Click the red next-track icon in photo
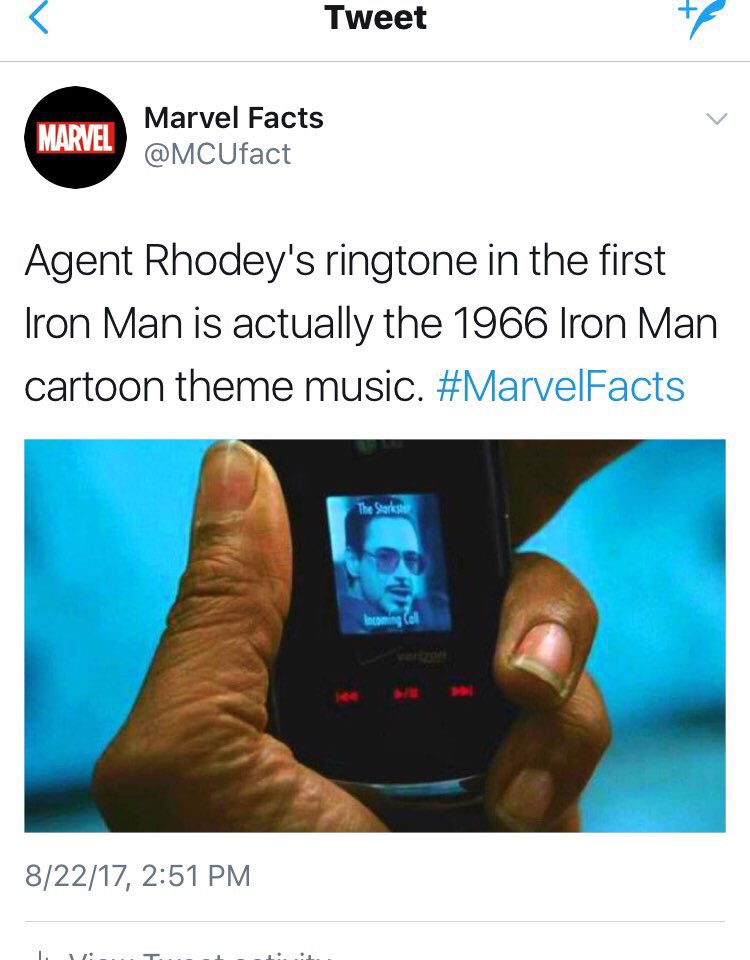750x960 pixels. (462, 692)
